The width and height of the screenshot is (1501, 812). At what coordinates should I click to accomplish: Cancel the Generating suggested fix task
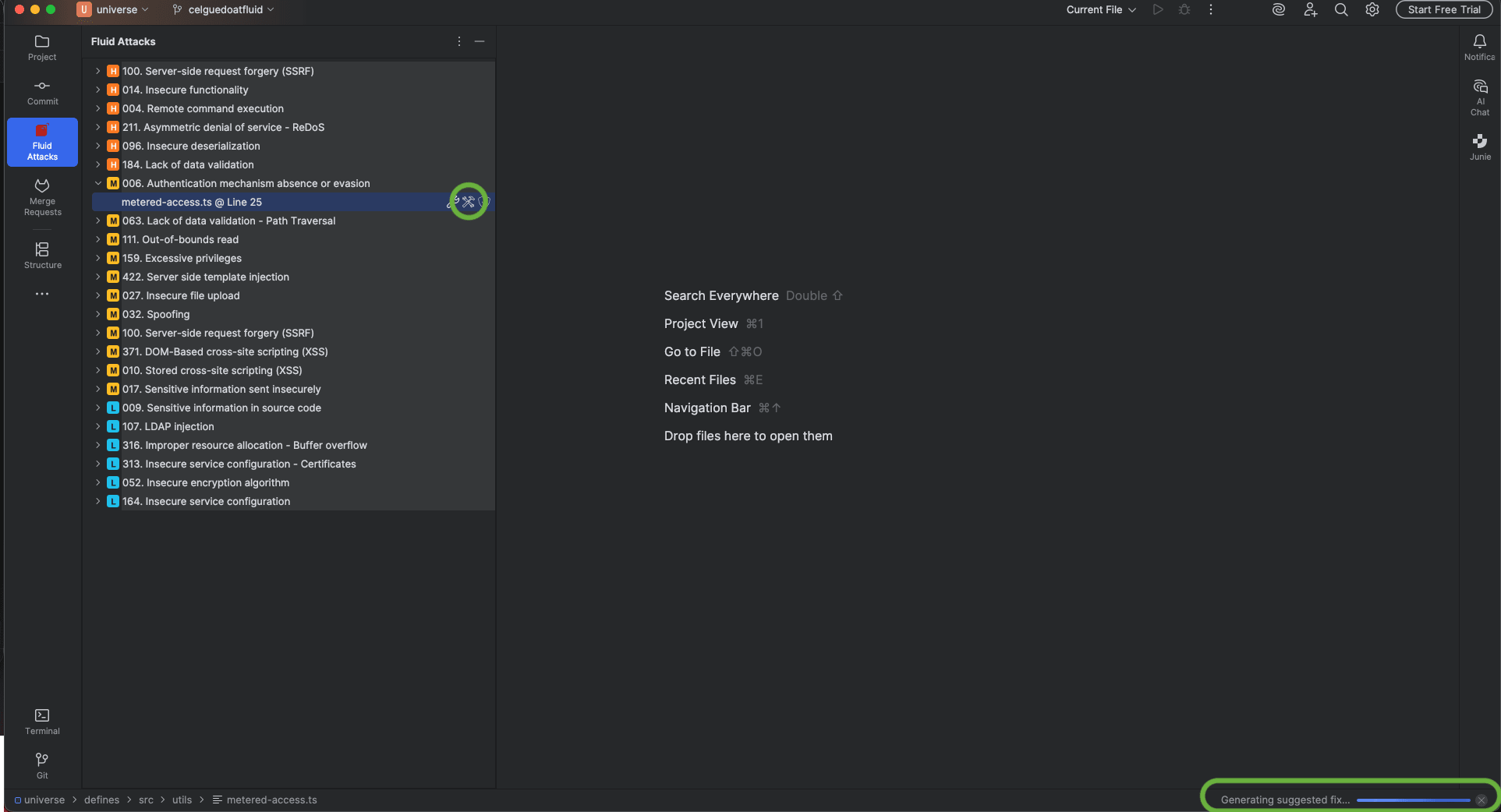tap(1481, 800)
